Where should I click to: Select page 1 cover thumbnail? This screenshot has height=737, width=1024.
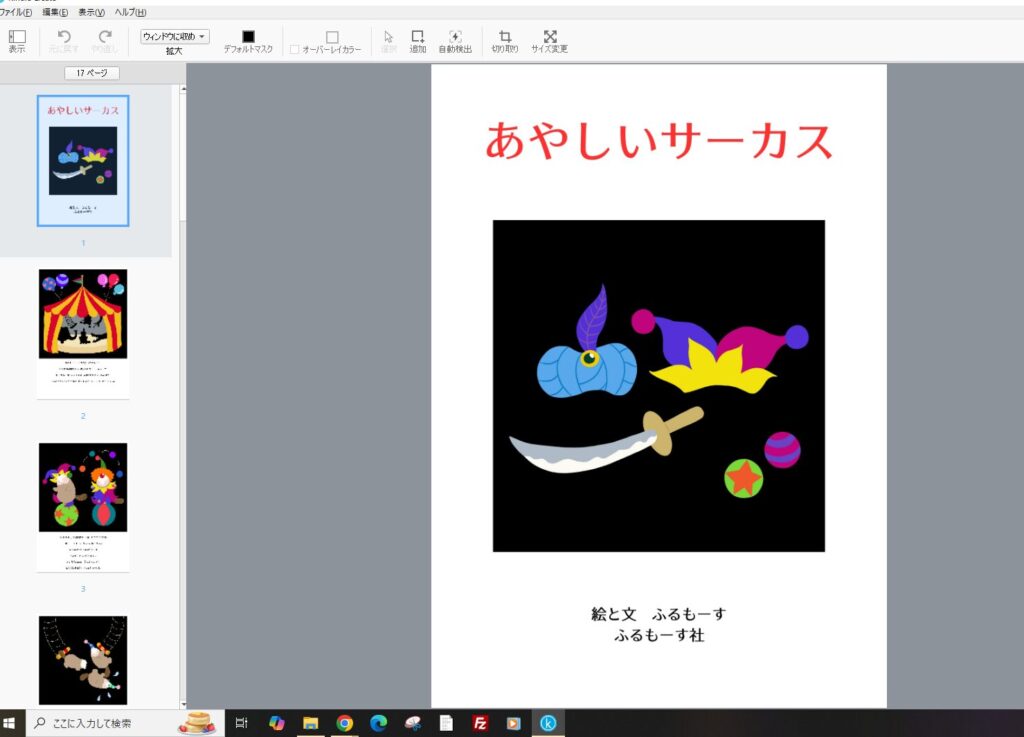click(x=83, y=161)
